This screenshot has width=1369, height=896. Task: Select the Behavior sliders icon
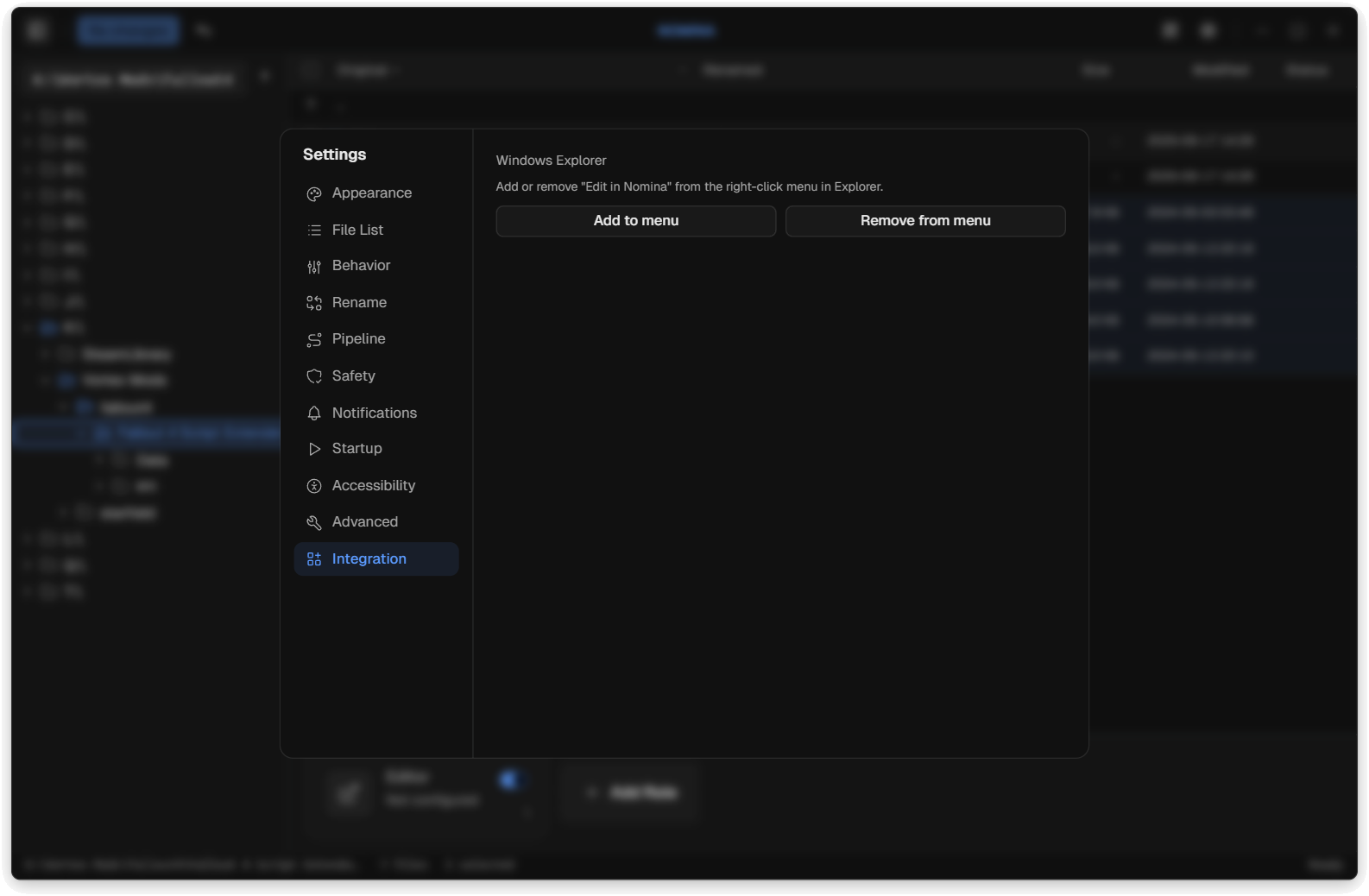(314, 267)
